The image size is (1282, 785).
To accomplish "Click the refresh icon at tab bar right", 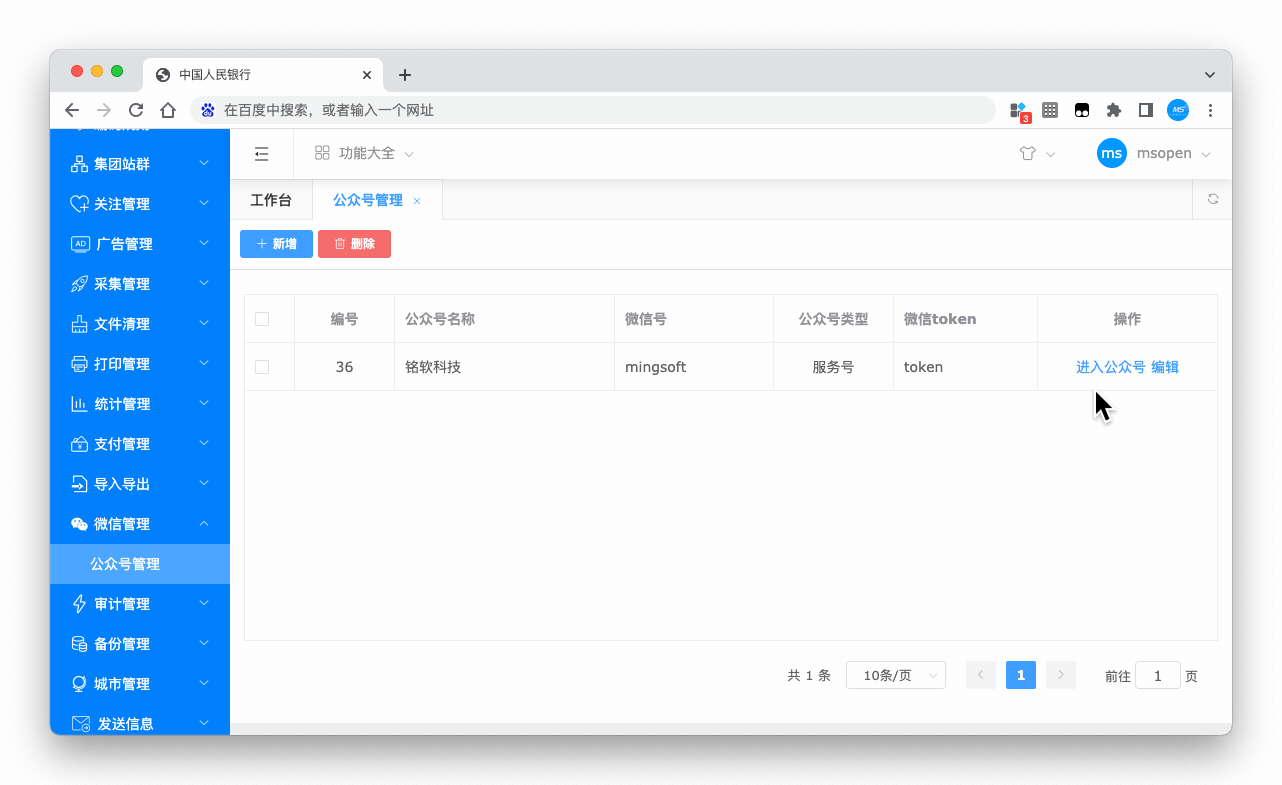I will tap(1212, 199).
